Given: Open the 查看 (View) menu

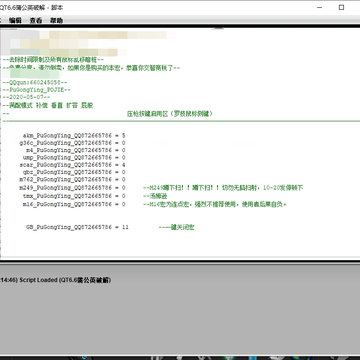Looking at the screenshot, I should (36, 20).
